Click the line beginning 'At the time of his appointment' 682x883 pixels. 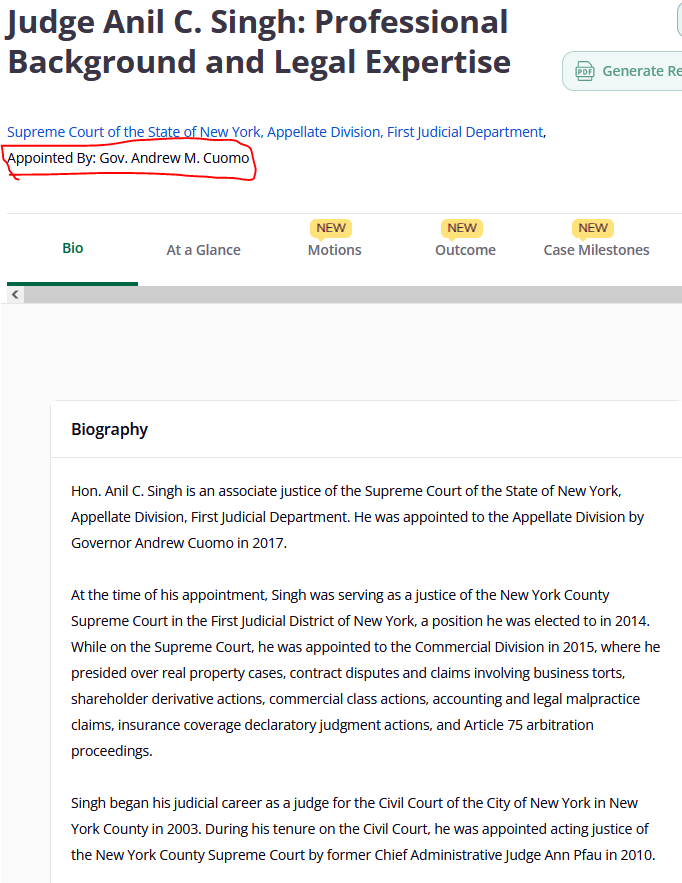[x=340, y=595]
